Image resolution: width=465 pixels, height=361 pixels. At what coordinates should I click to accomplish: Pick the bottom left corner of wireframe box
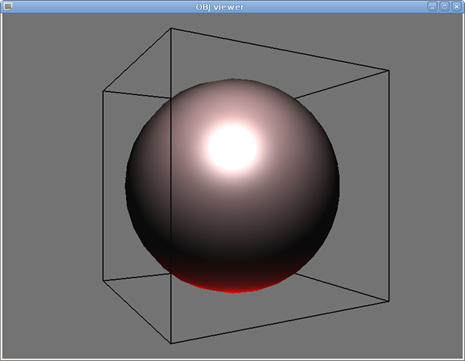click(x=103, y=281)
